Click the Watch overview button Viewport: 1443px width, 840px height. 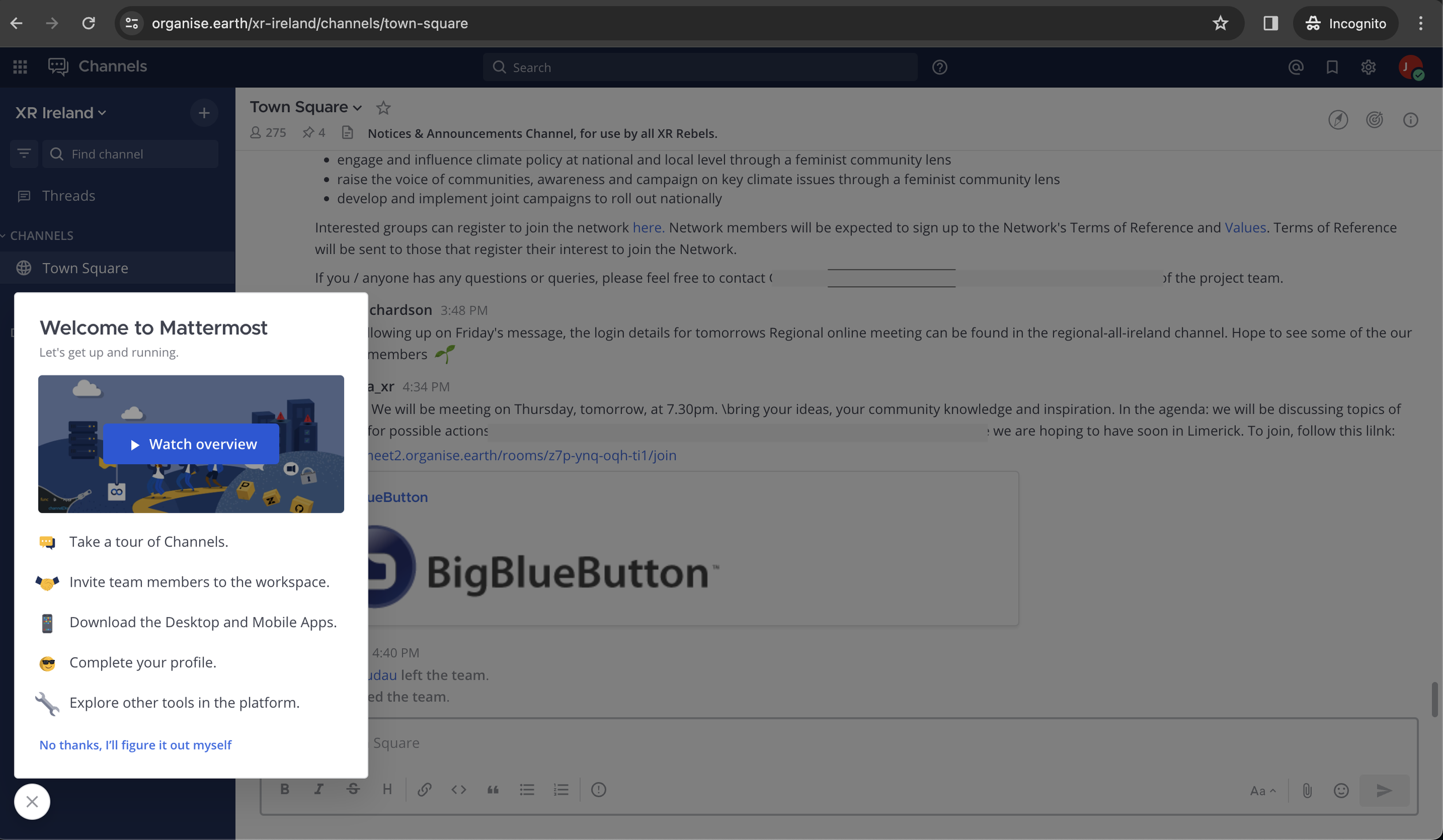pos(191,444)
